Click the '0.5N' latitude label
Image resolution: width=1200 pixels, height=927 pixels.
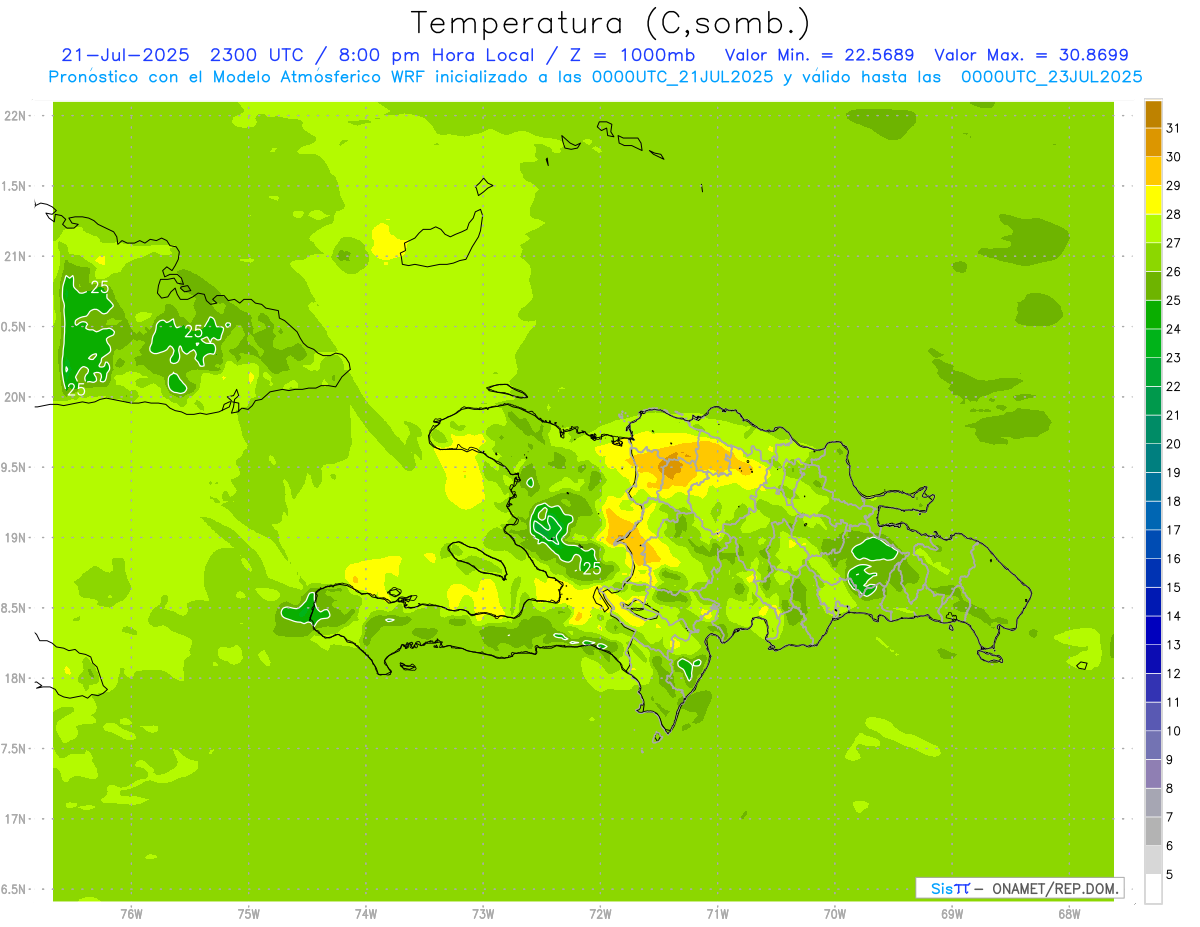[x=15, y=327]
